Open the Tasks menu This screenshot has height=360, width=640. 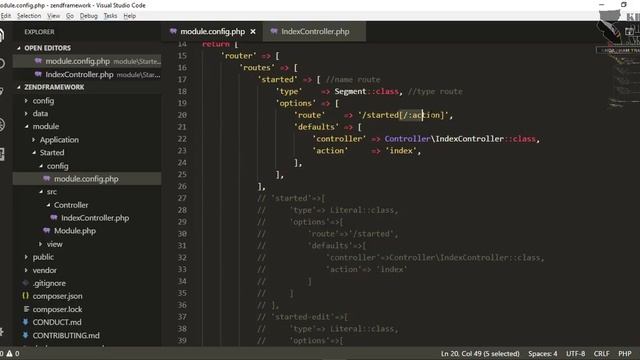pos(110,16)
